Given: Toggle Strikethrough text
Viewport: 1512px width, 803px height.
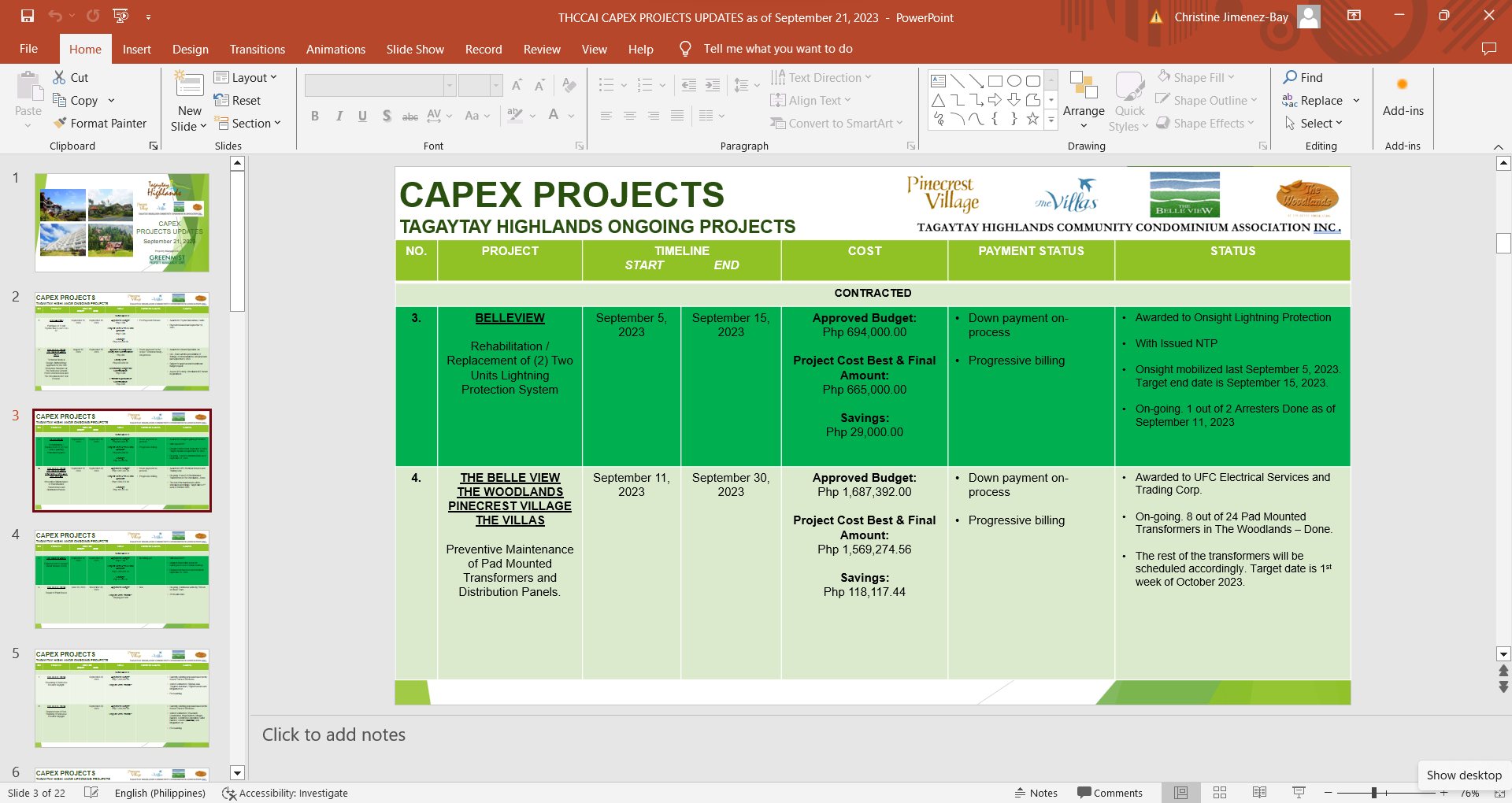Looking at the screenshot, I should click(410, 116).
